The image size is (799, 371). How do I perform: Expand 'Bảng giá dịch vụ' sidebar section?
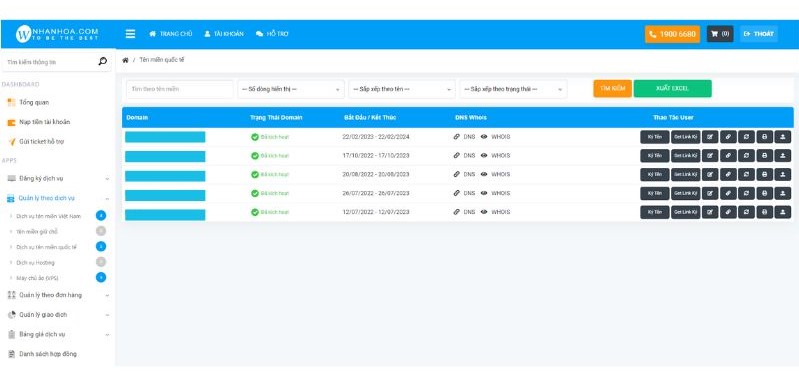[x=58, y=335]
